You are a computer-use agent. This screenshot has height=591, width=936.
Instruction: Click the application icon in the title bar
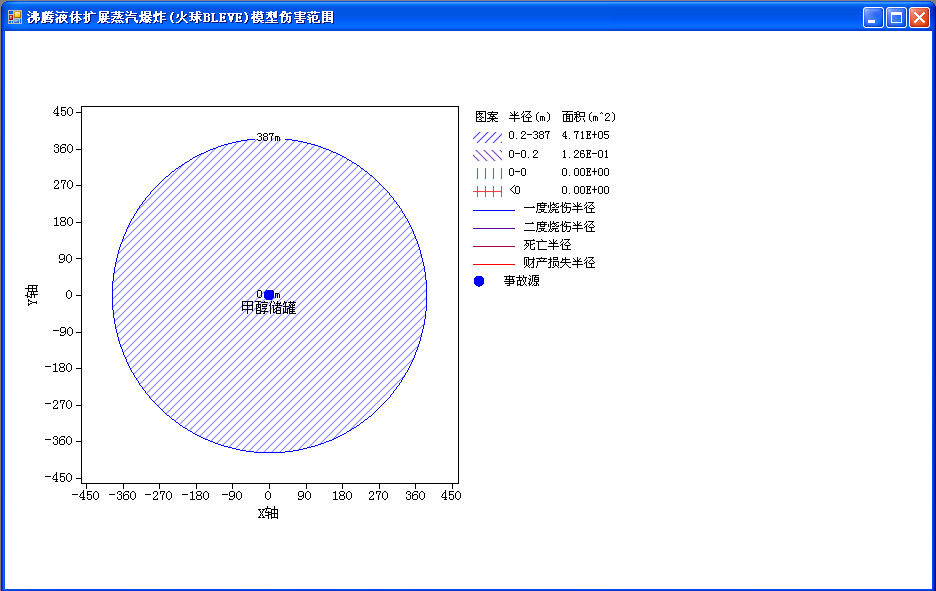pyautogui.click(x=15, y=17)
